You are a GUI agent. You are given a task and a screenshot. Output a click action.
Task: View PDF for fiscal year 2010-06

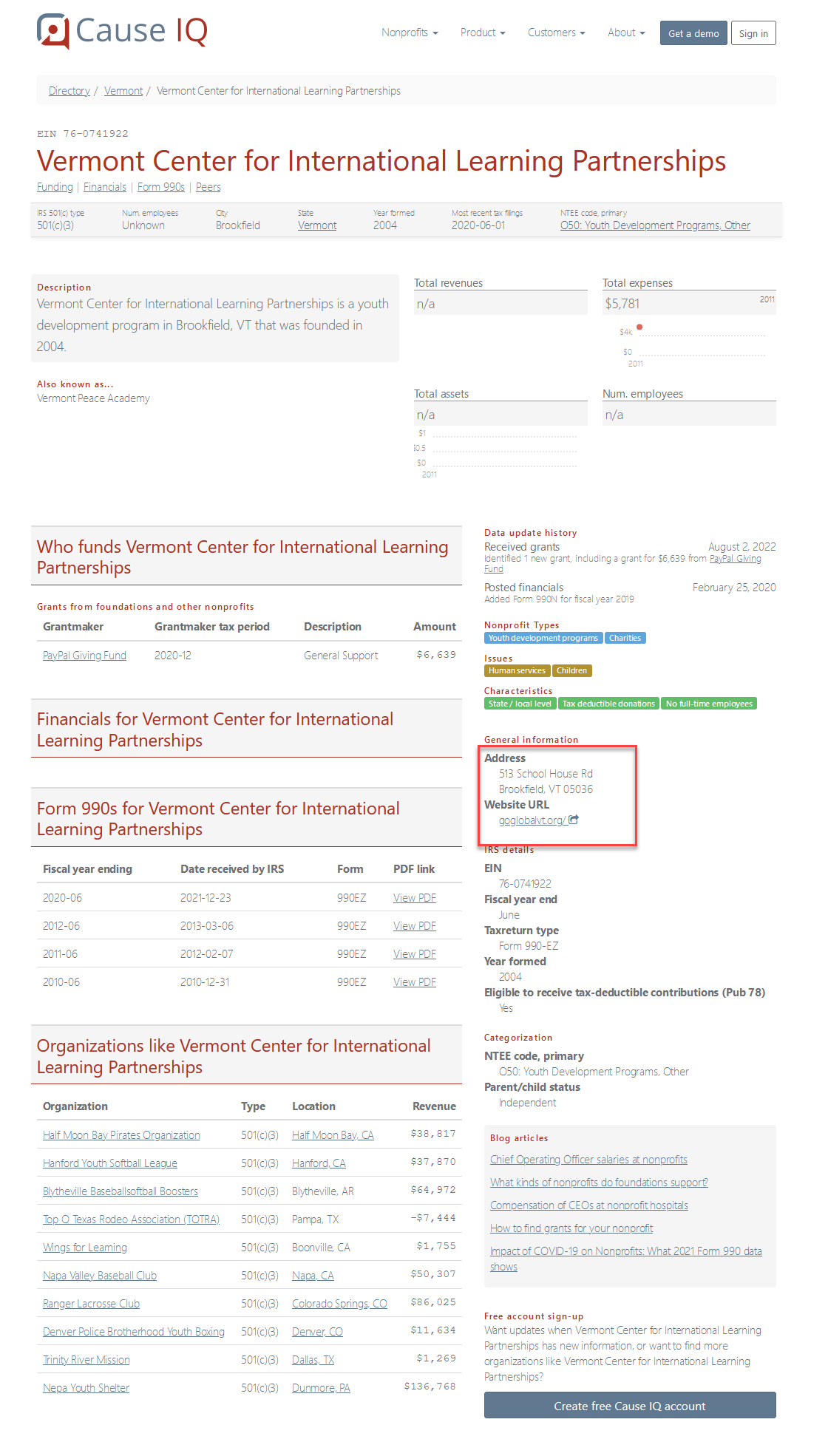(415, 982)
